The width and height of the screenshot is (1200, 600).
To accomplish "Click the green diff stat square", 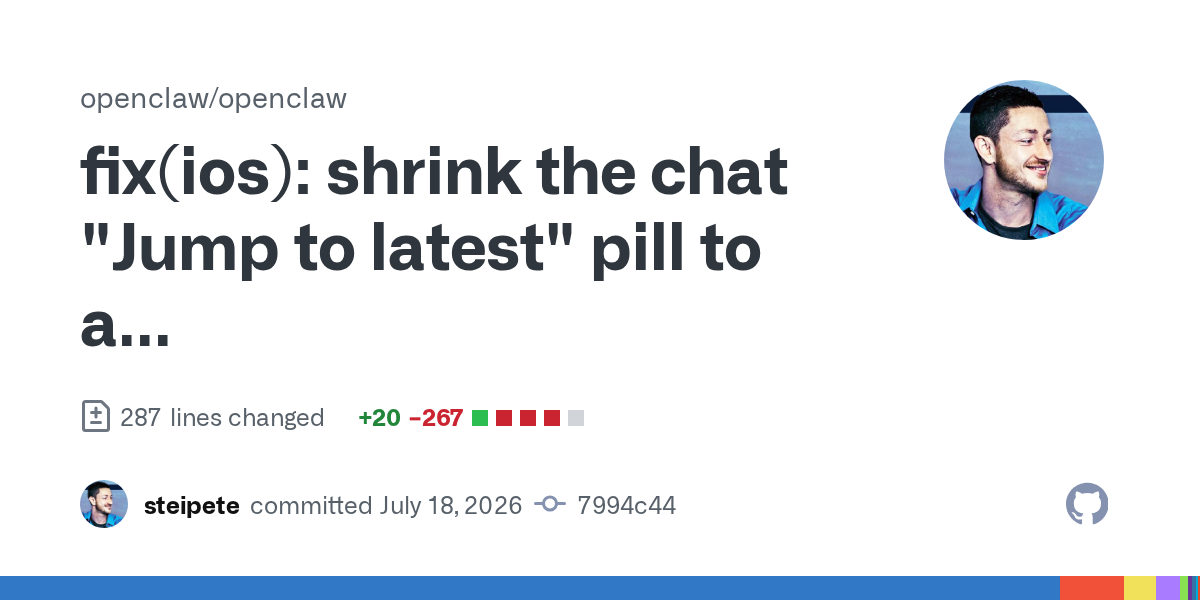I will (x=480, y=418).
